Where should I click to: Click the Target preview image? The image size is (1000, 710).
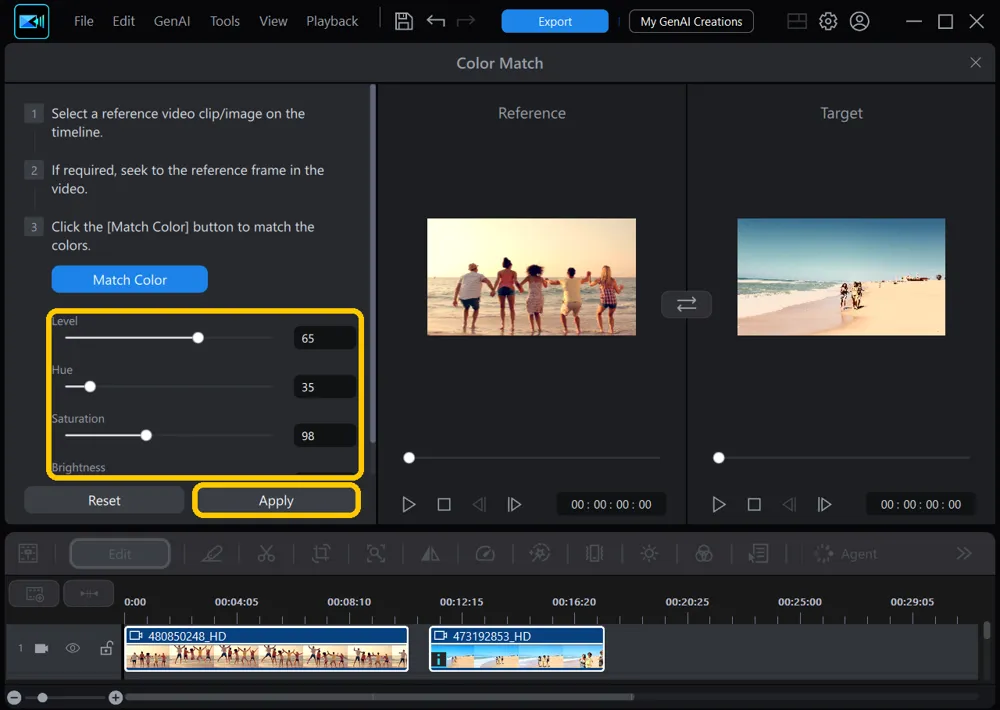pyautogui.click(x=841, y=277)
